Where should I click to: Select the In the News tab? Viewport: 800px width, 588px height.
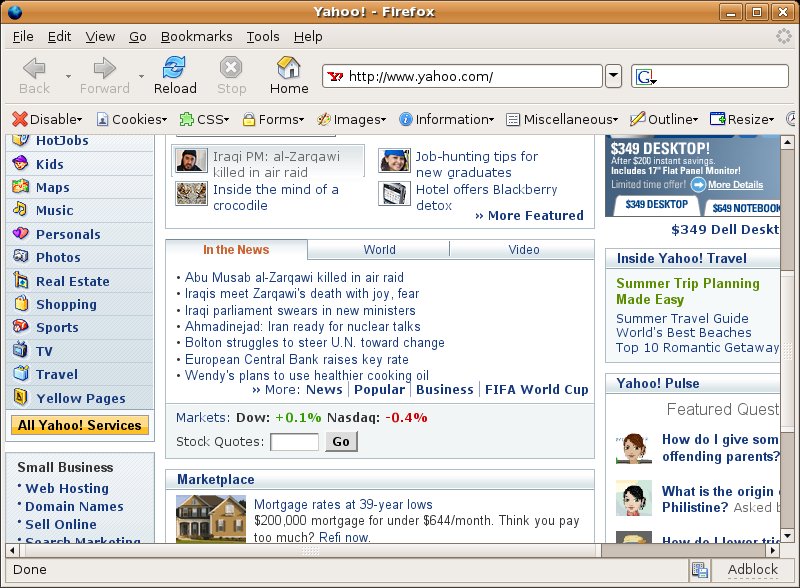[x=236, y=250]
